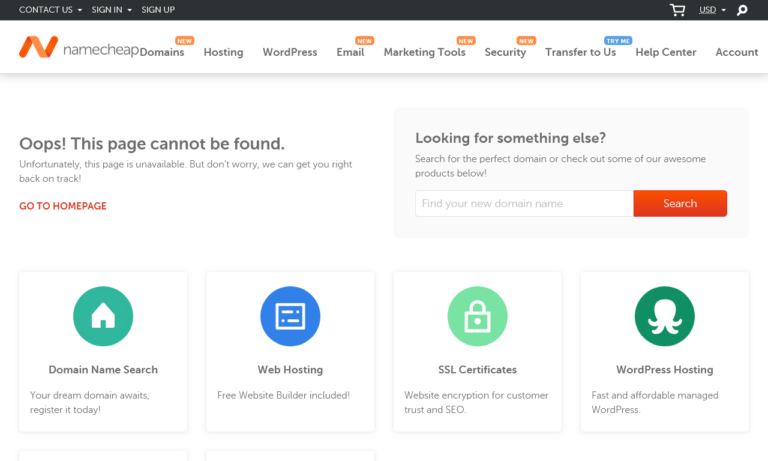768x461 pixels.
Task: Expand the Sign In dropdown
Action: 111,10
